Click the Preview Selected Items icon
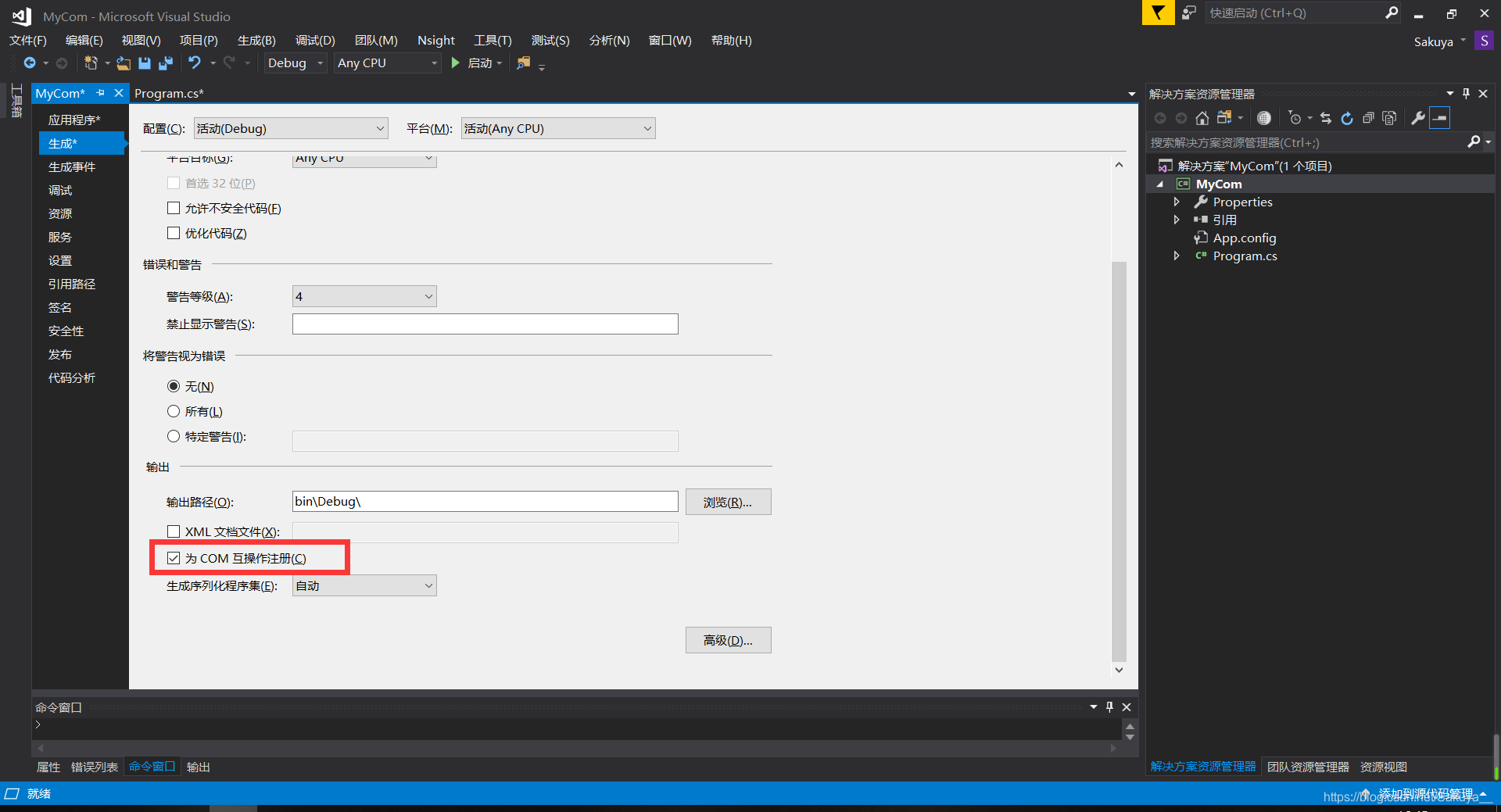The width and height of the screenshot is (1501, 812). click(1440, 118)
